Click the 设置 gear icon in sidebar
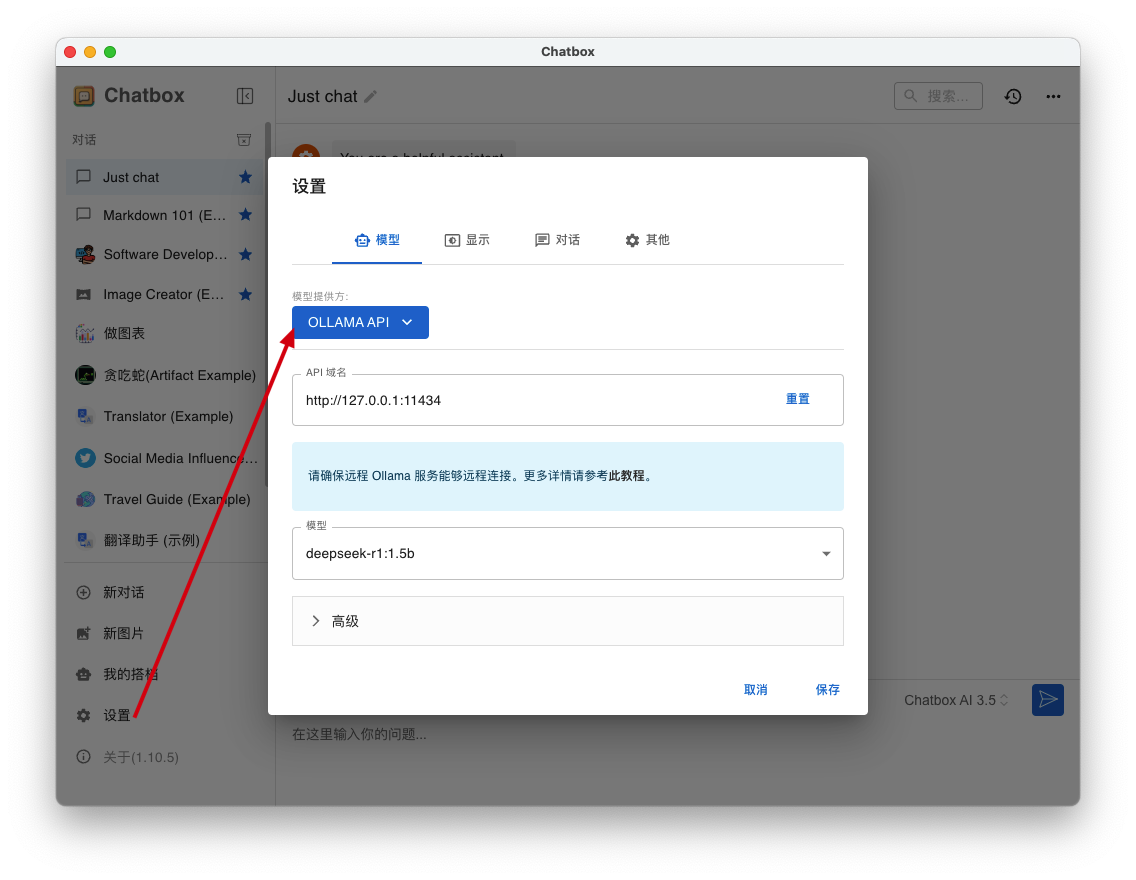The width and height of the screenshot is (1136, 880). [84, 715]
